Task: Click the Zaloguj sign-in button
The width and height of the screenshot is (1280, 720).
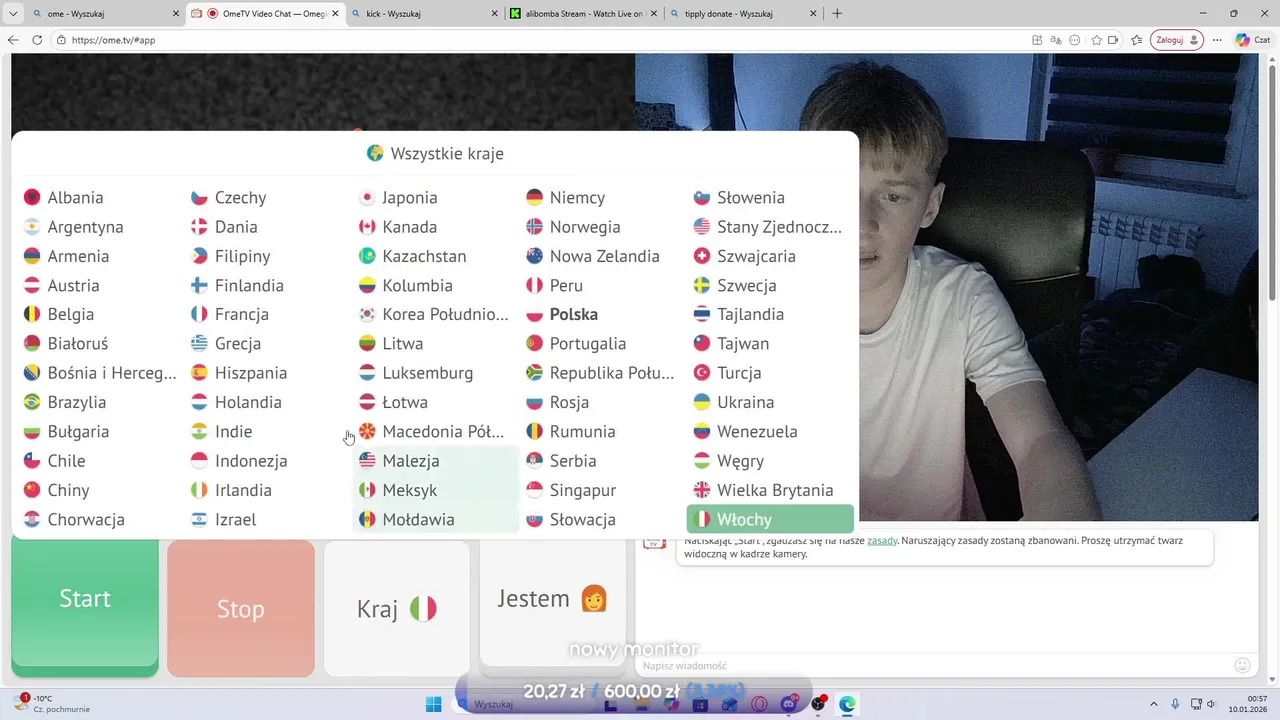Action: 1176,40
